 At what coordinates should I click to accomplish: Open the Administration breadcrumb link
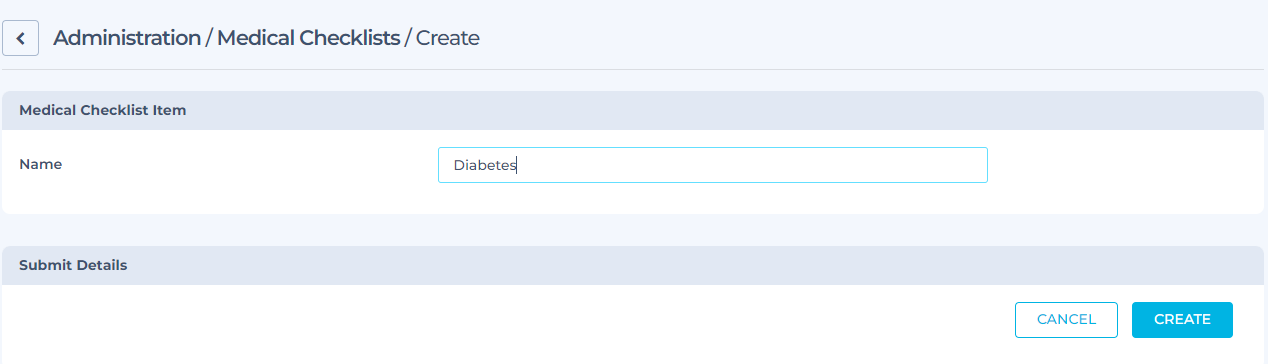pyautogui.click(x=127, y=38)
